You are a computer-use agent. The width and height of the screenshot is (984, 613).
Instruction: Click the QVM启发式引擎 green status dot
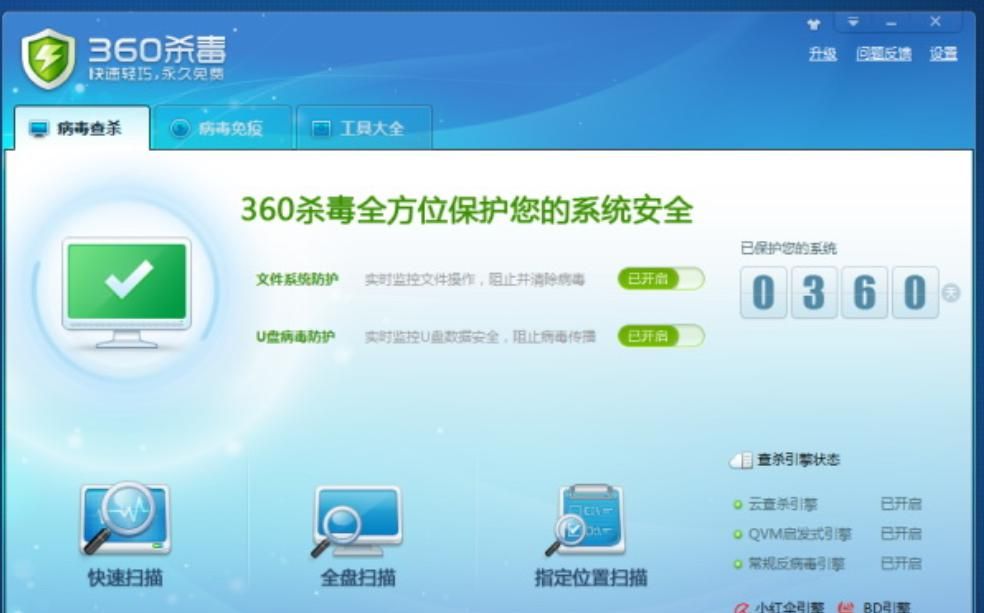pyautogui.click(x=737, y=535)
